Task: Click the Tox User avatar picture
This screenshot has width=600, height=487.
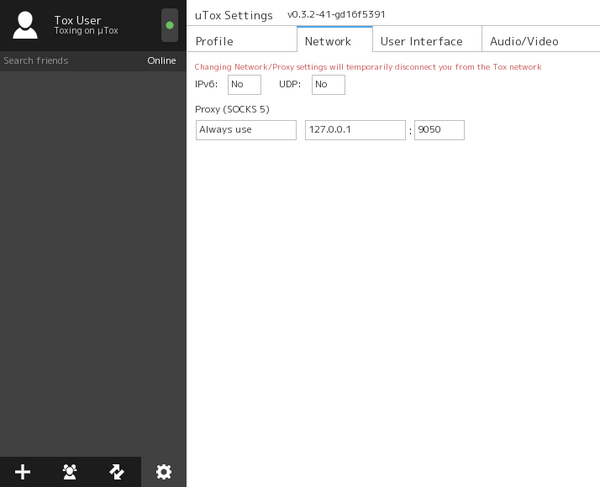Action: (25, 25)
